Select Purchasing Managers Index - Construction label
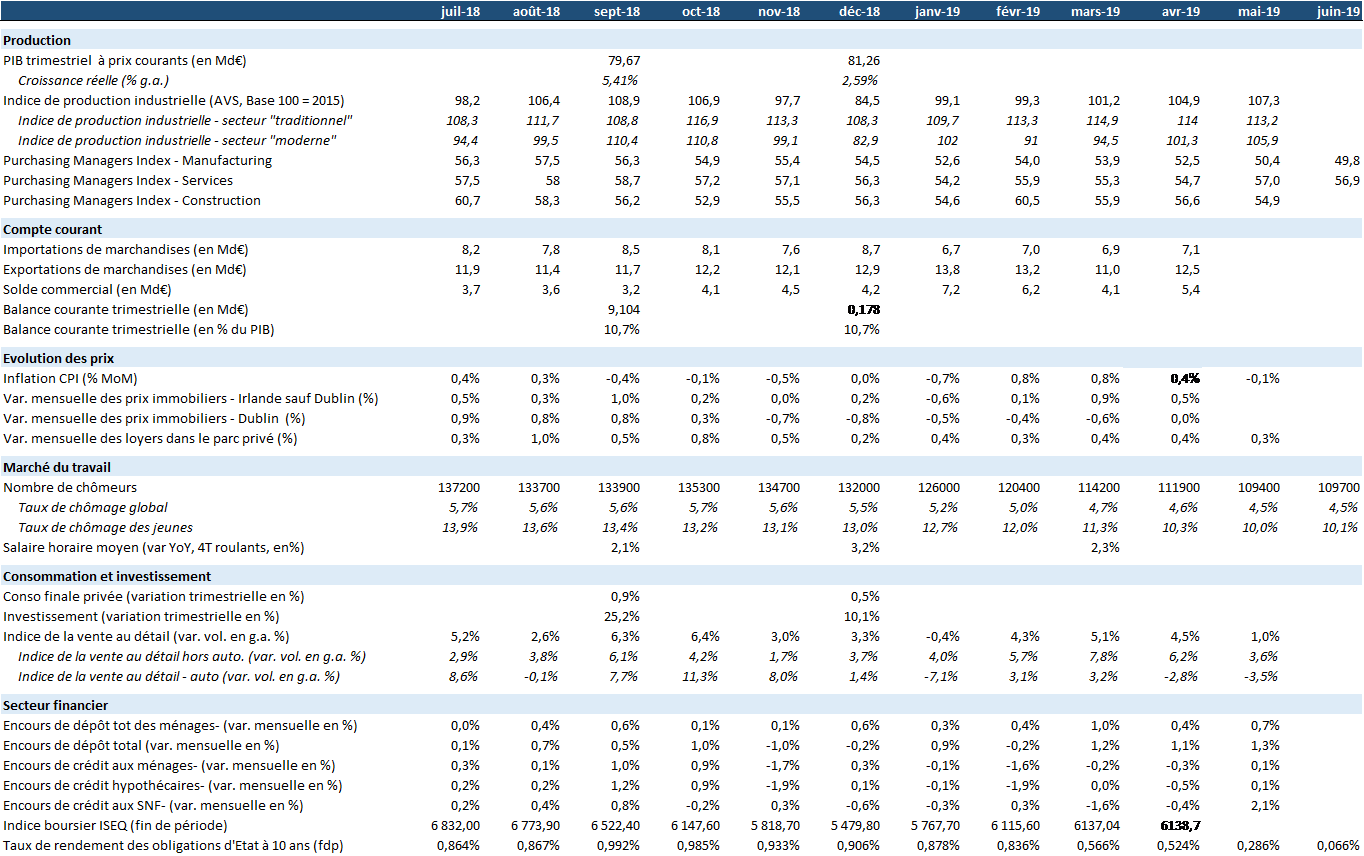The width and height of the screenshot is (1364, 856). coord(132,200)
